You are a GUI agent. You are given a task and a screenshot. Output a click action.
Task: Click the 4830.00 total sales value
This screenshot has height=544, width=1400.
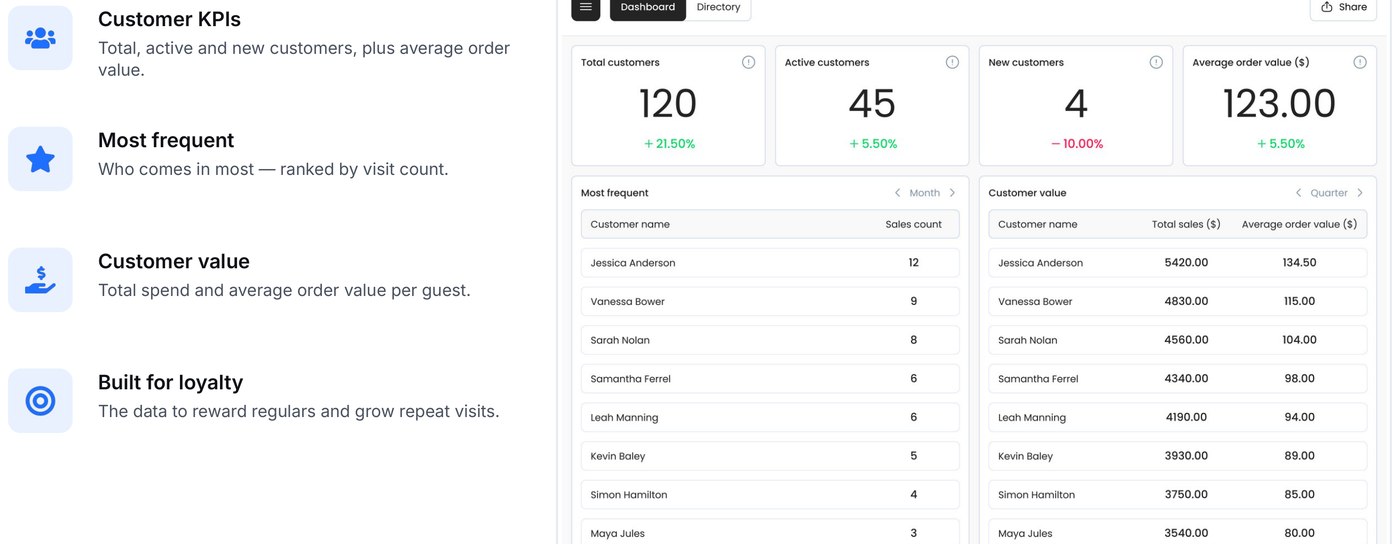coord(1186,301)
